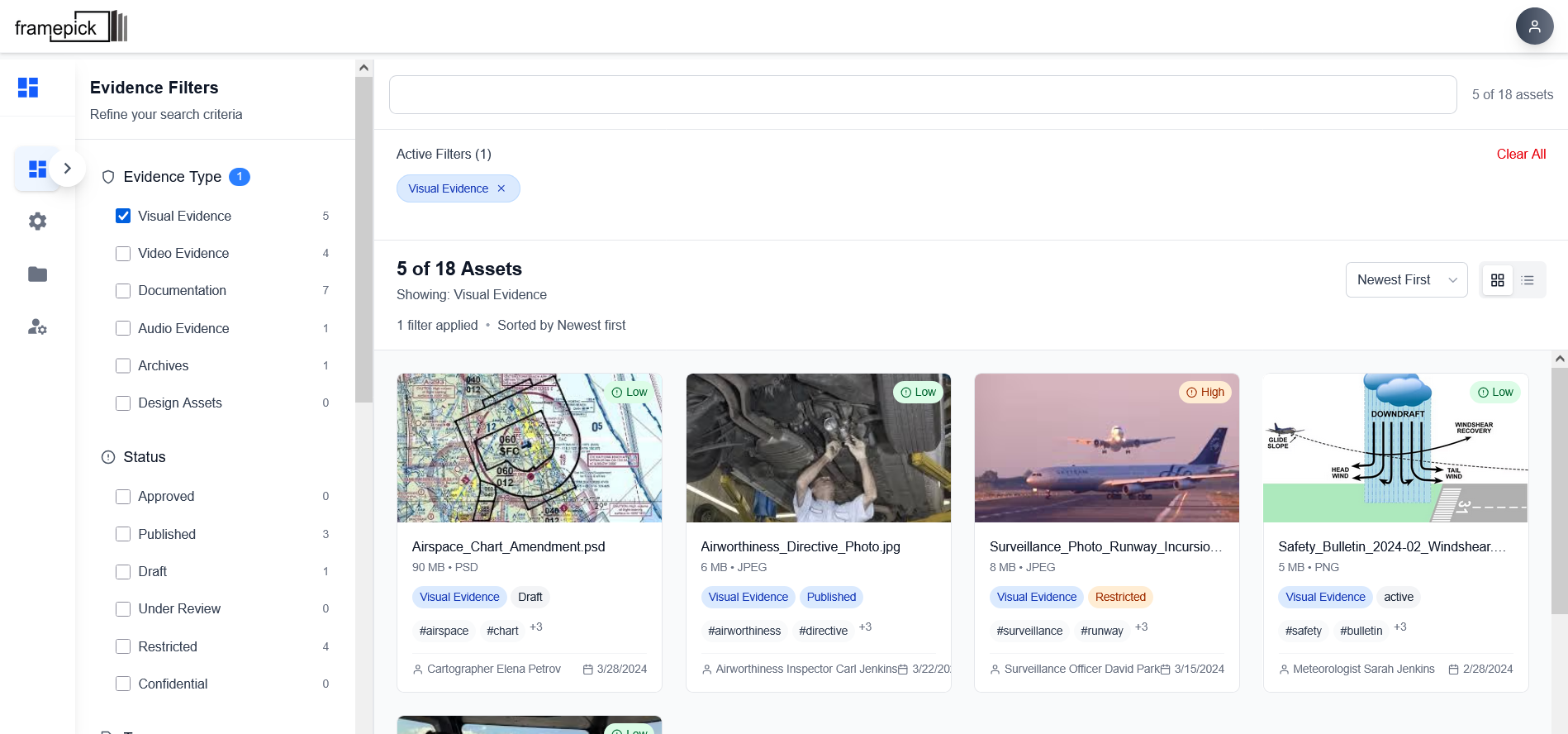Viewport: 1568px width, 734px height.
Task: Click the #surveillance tag
Action: pyautogui.click(x=1029, y=631)
